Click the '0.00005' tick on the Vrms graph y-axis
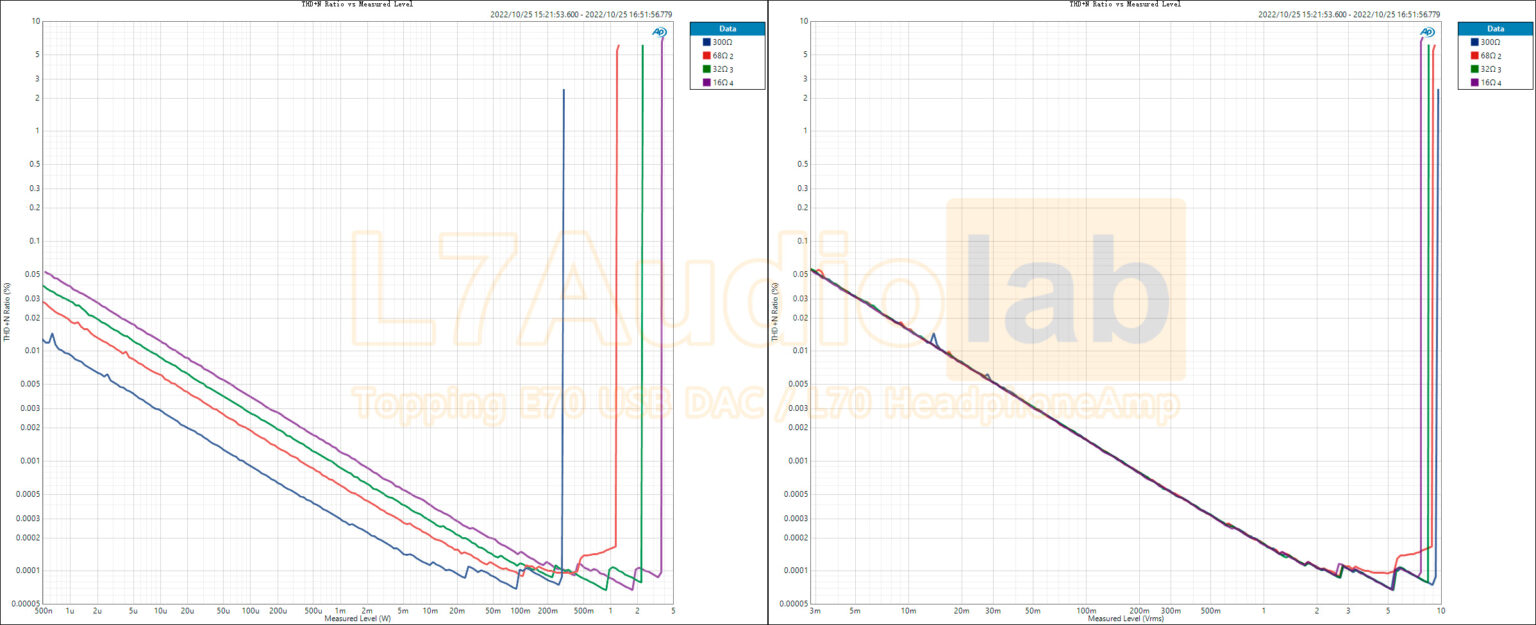Viewport: 1536px width, 625px height. click(x=794, y=604)
